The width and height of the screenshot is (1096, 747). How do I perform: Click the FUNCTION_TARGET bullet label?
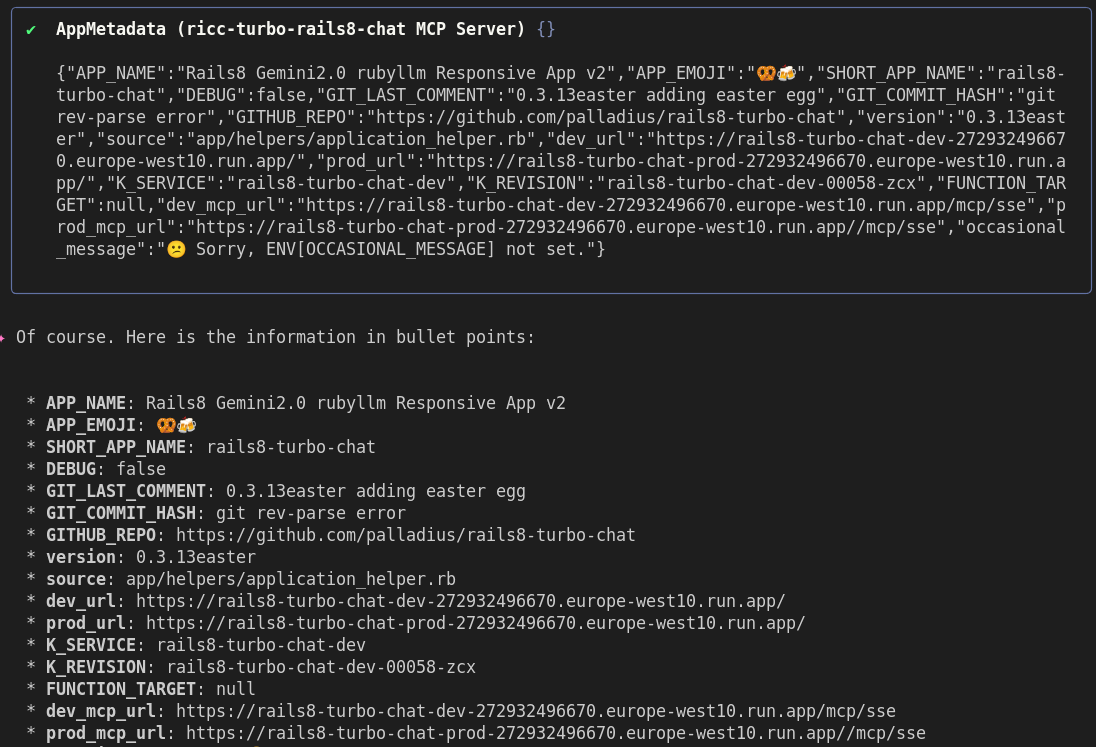point(121,689)
